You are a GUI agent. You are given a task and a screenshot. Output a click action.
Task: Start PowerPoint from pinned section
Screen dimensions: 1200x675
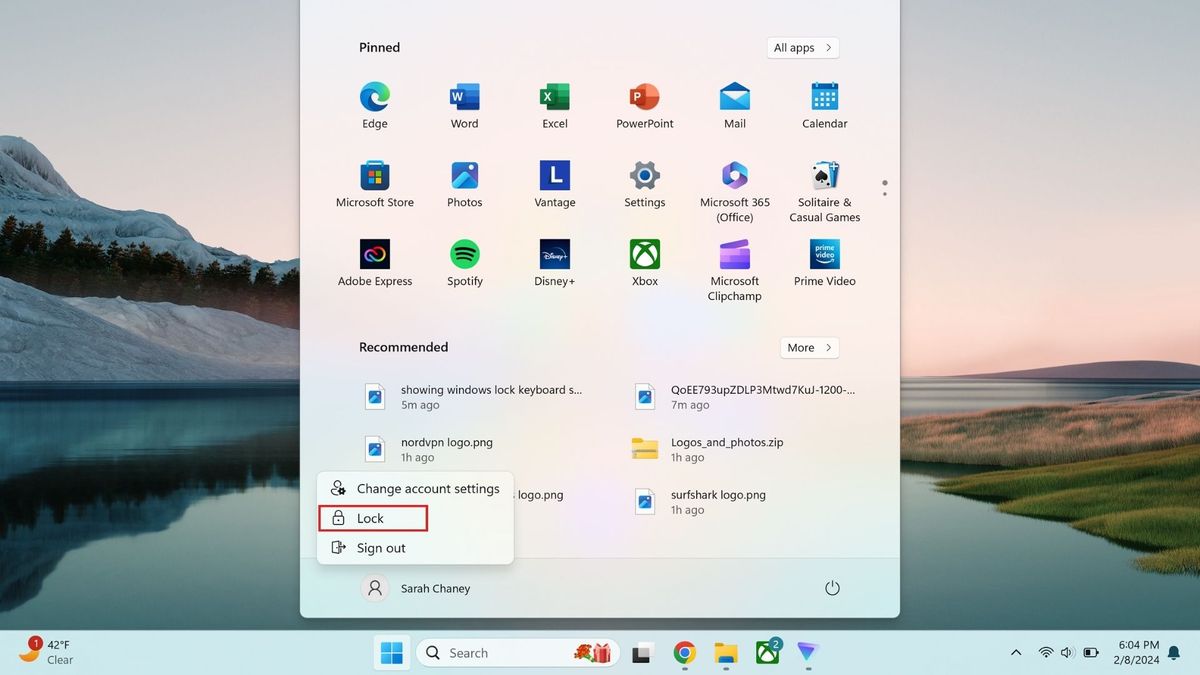coord(644,100)
